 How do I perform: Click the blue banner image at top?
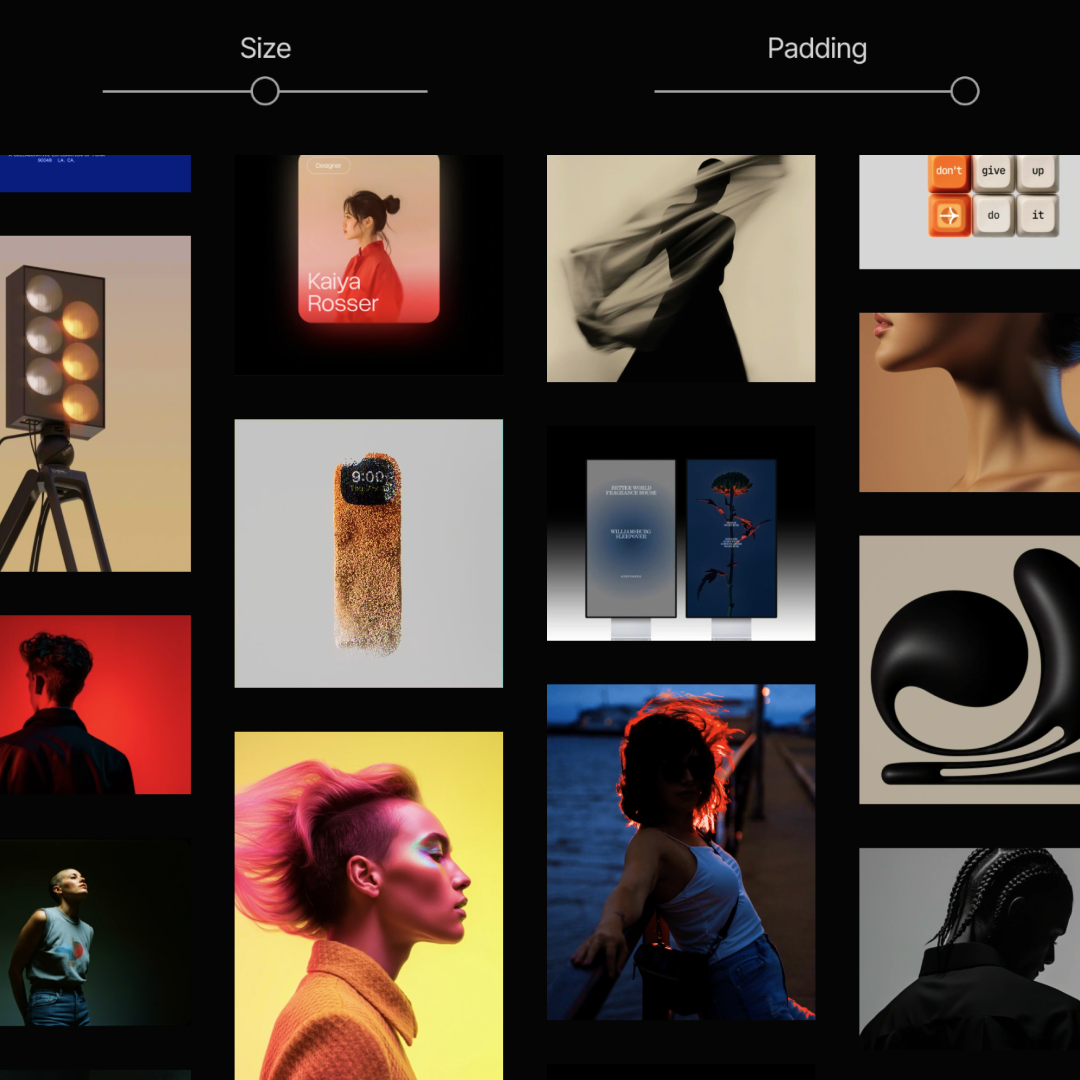click(95, 173)
